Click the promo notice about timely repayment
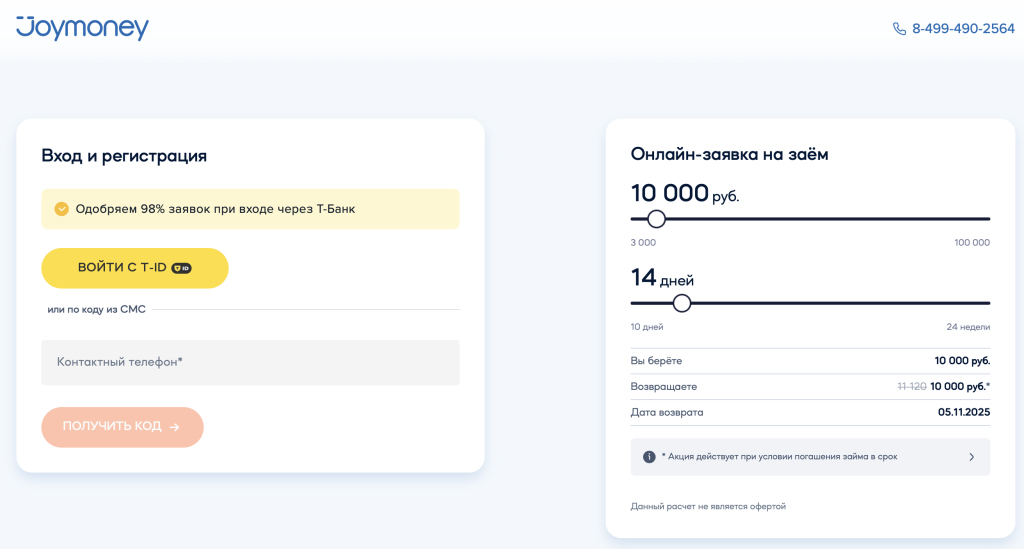 (780, 457)
